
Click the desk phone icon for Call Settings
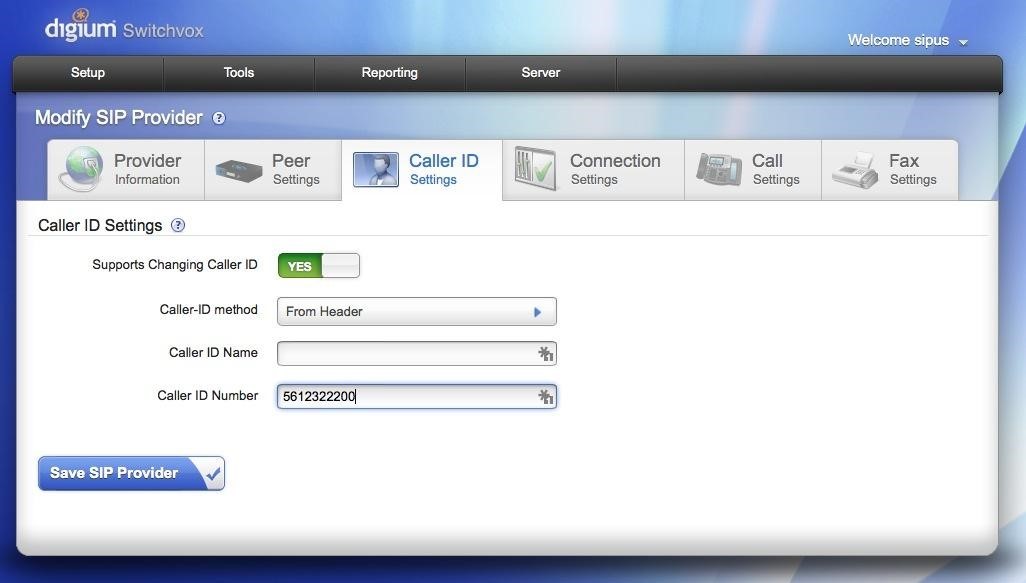tap(718, 169)
